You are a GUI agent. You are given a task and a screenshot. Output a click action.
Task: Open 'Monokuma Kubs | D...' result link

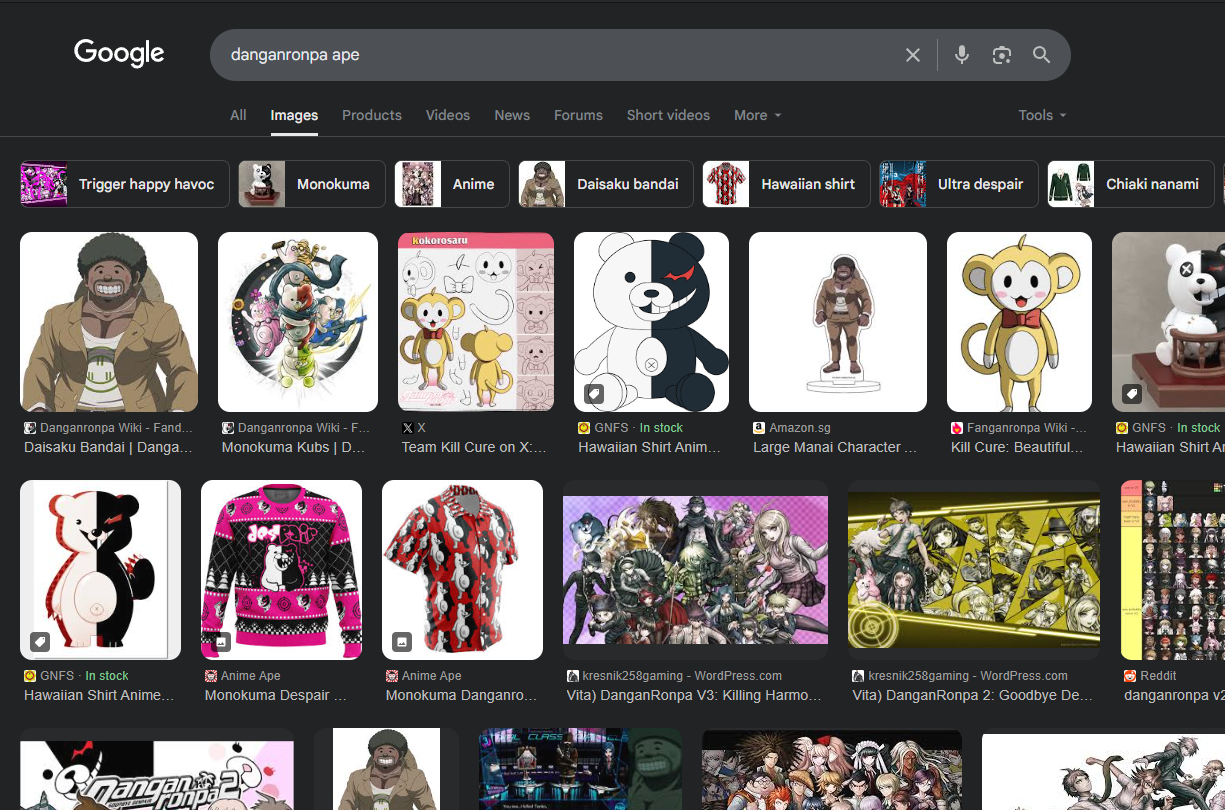pos(293,447)
